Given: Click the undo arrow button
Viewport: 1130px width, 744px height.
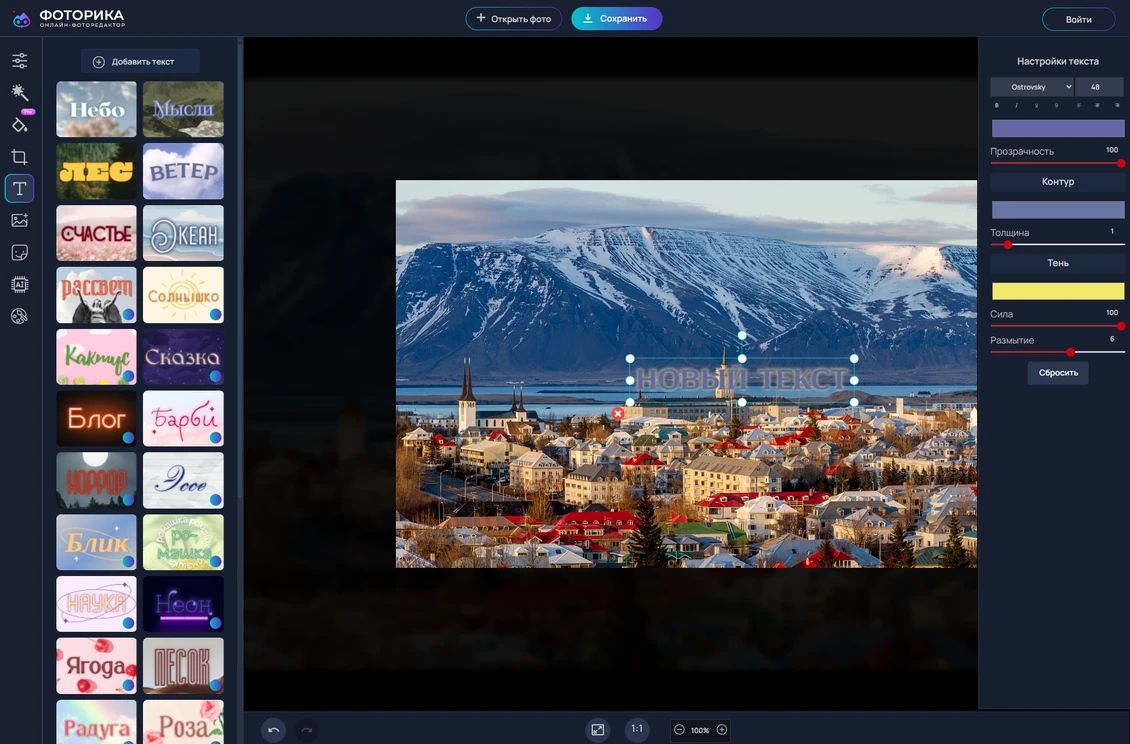Looking at the screenshot, I should [x=274, y=730].
